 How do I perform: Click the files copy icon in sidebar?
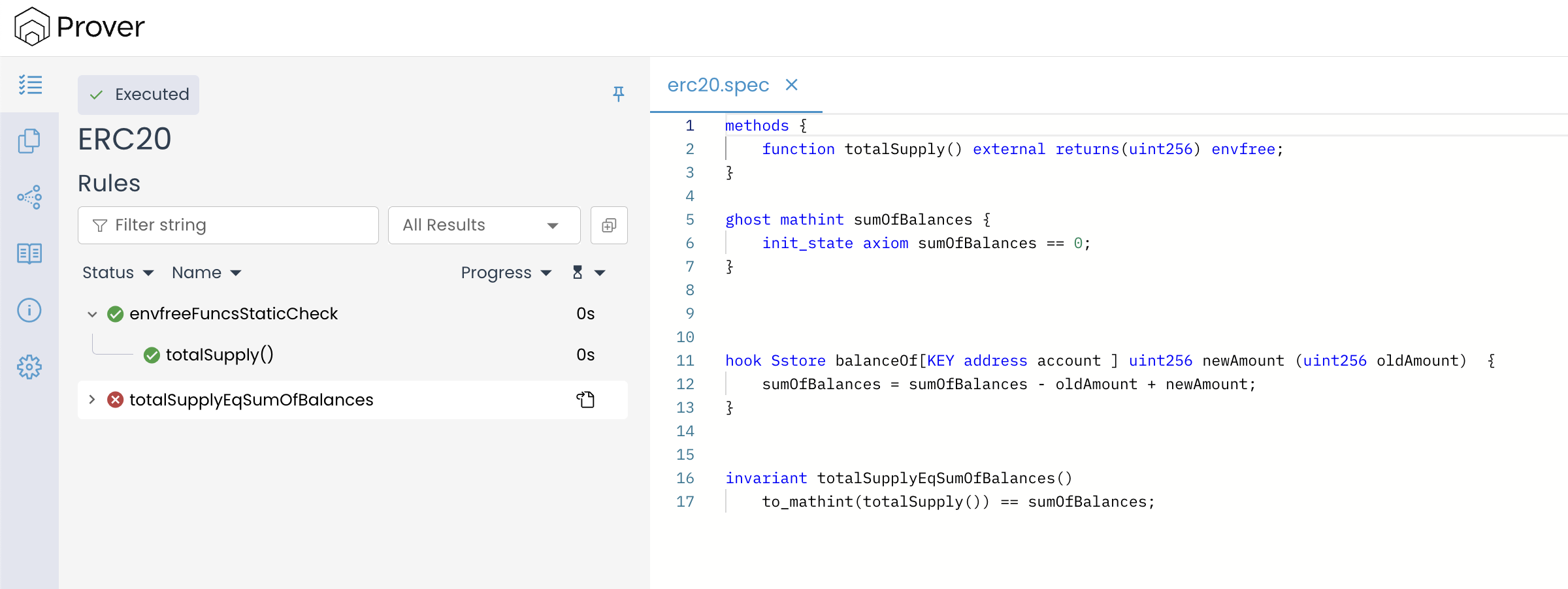[29, 140]
